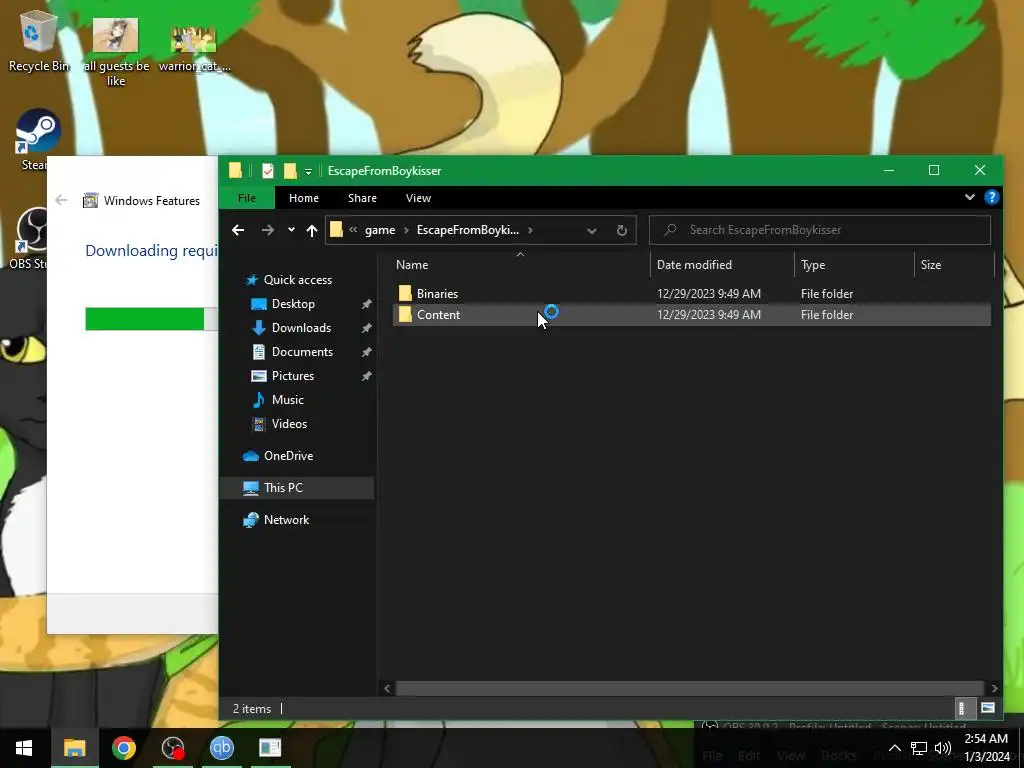Image resolution: width=1024 pixels, height=768 pixels.
Task: Select This PC in the navigation pane
Action: pos(283,488)
